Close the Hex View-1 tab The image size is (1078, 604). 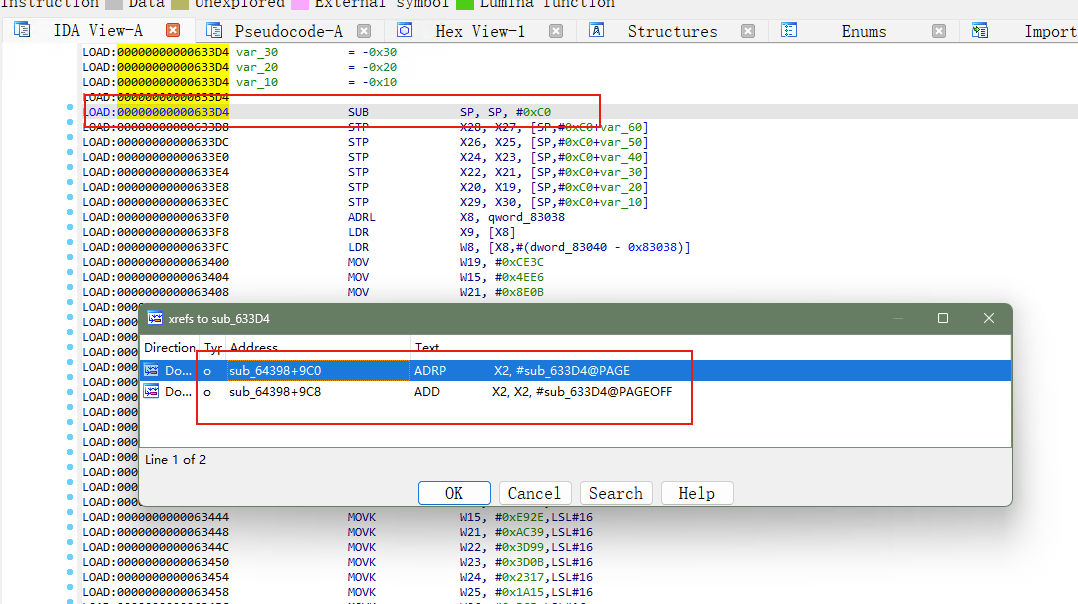pos(556,31)
